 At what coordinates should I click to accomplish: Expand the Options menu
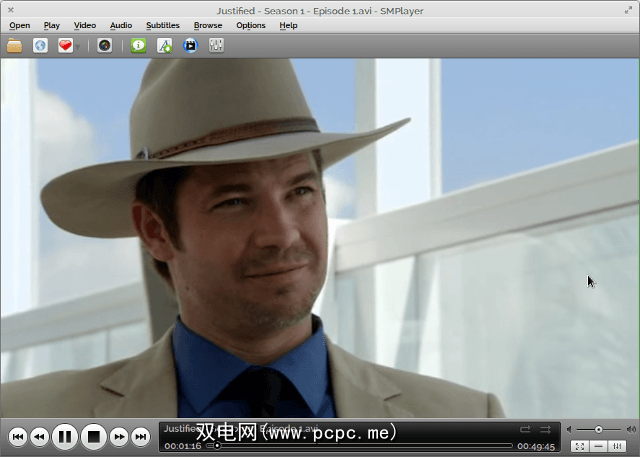click(x=251, y=25)
